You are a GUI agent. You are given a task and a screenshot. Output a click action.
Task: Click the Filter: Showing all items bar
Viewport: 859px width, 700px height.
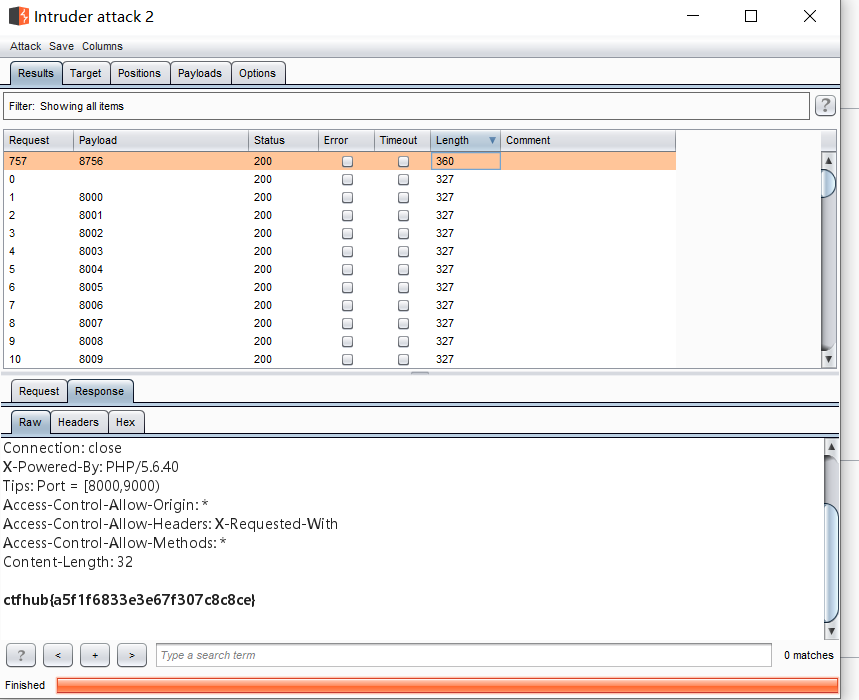[x=406, y=106]
